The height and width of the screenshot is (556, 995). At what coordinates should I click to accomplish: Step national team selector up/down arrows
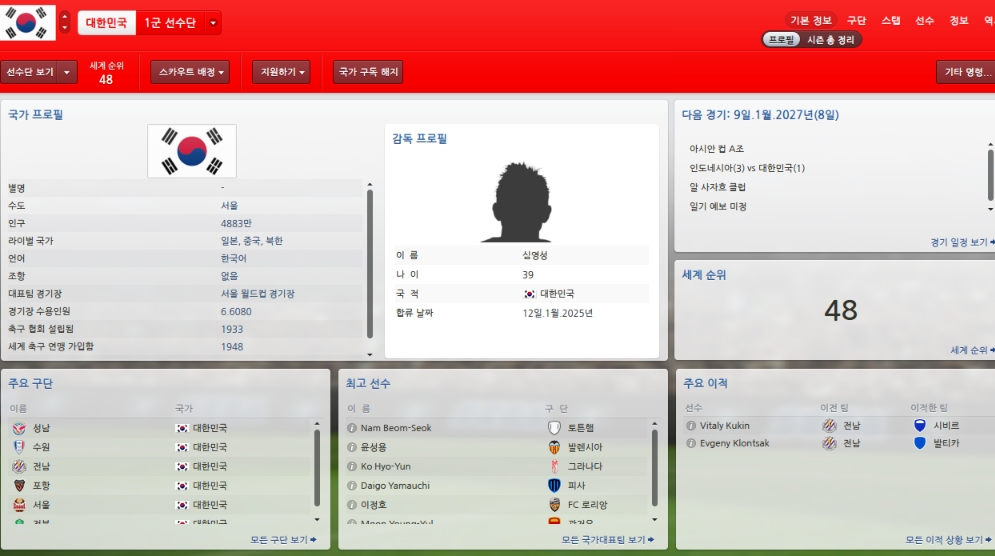[65, 22]
